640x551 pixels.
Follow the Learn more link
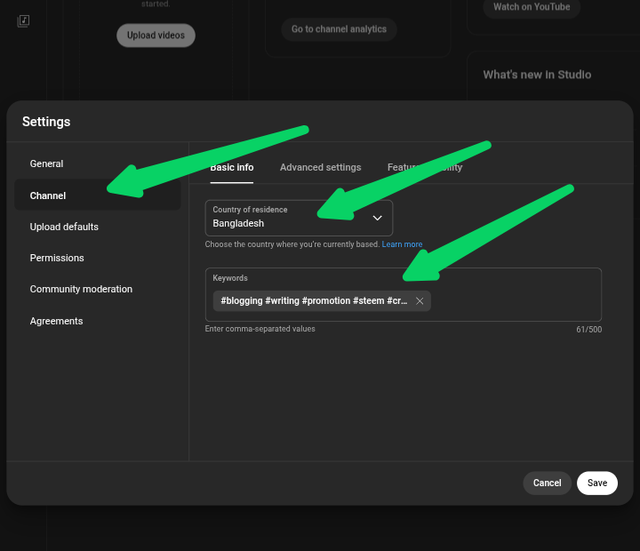coord(402,244)
